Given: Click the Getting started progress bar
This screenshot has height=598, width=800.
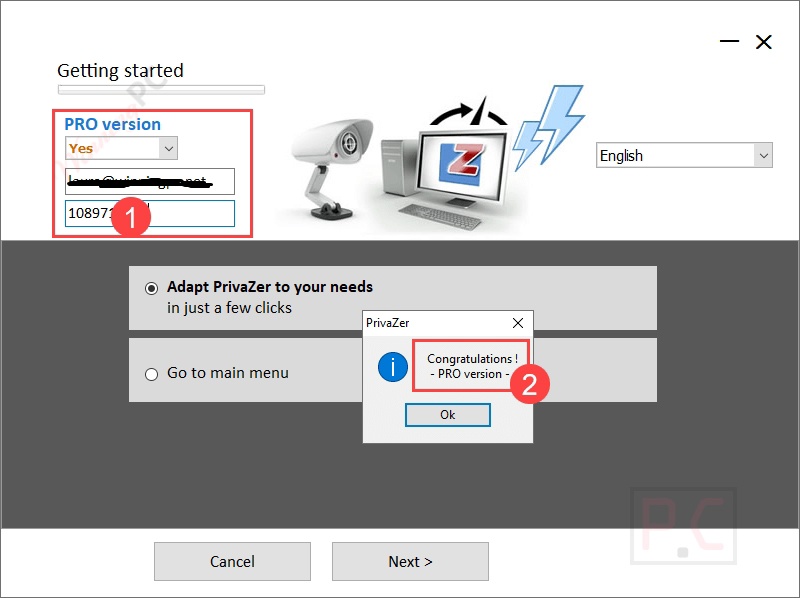Looking at the screenshot, I should [x=161, y=90].
